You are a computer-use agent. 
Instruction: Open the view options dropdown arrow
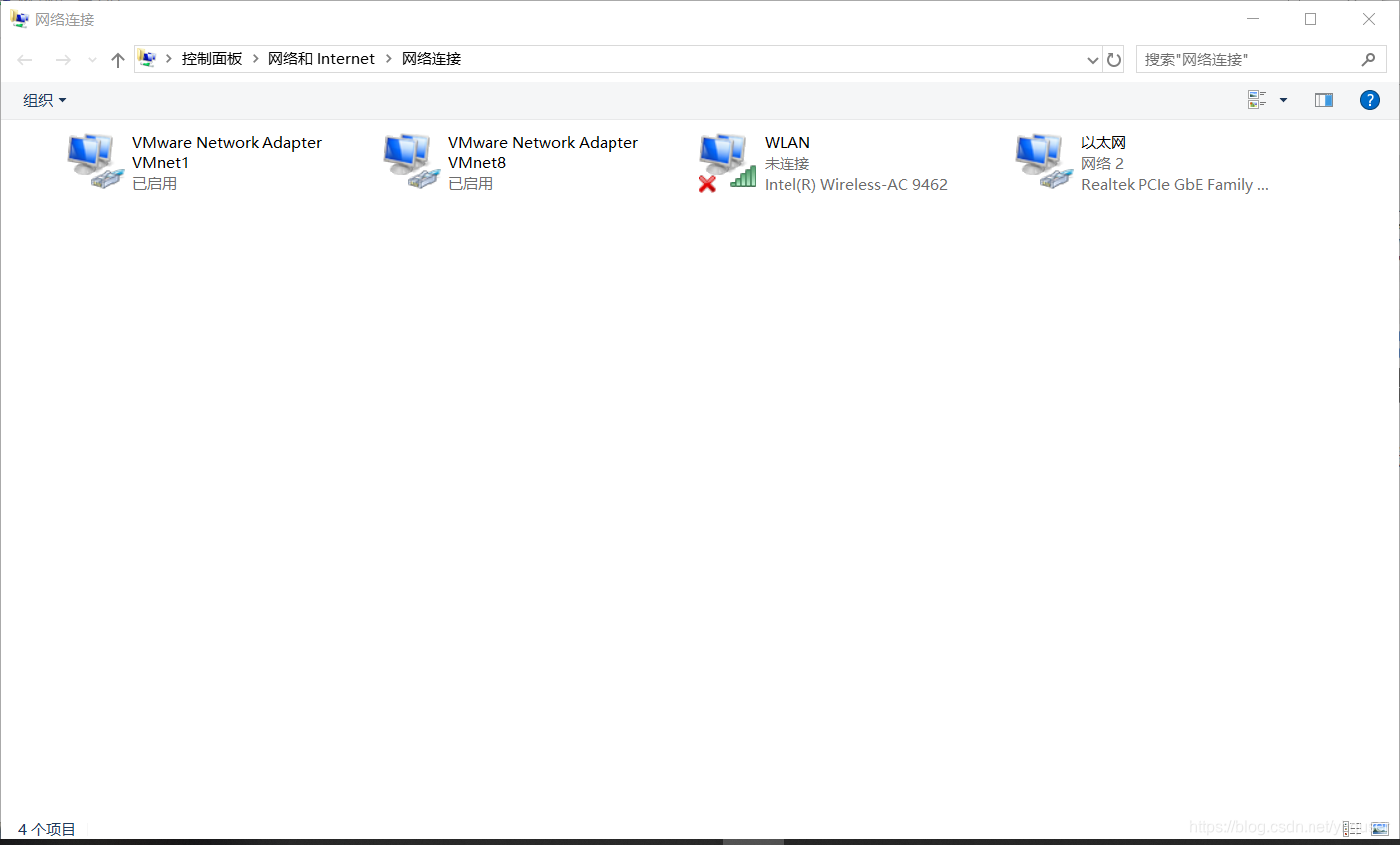(x=1283, y=100)
